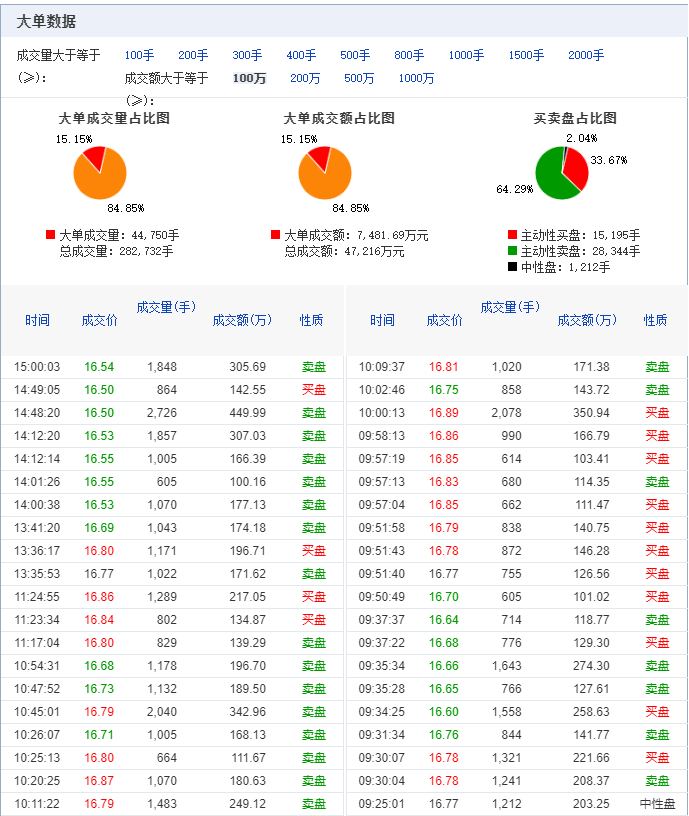Filter trades by 500手 volume
The image size is (689, 816).
355,55
